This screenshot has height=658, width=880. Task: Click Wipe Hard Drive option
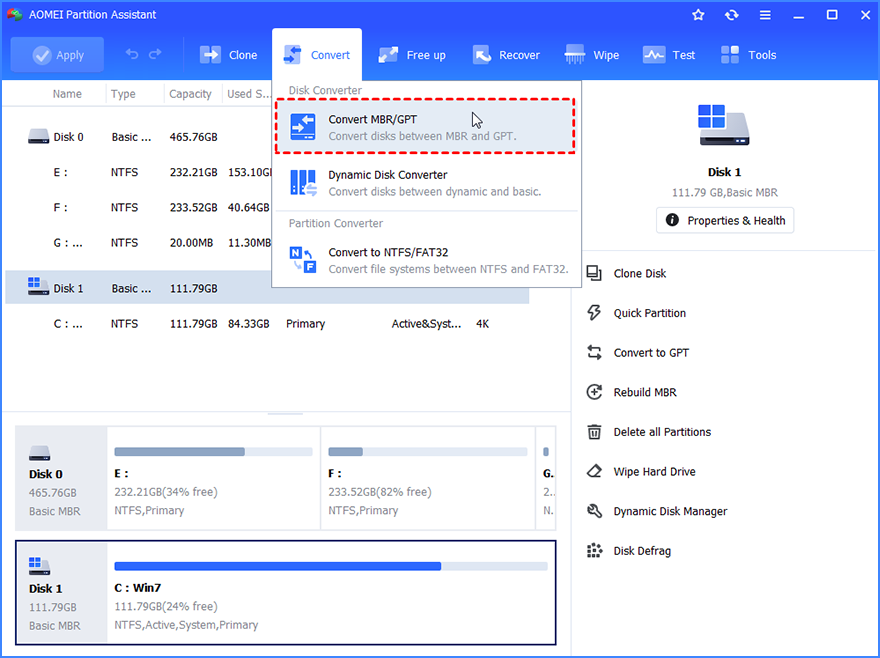(x=654, y=472)
